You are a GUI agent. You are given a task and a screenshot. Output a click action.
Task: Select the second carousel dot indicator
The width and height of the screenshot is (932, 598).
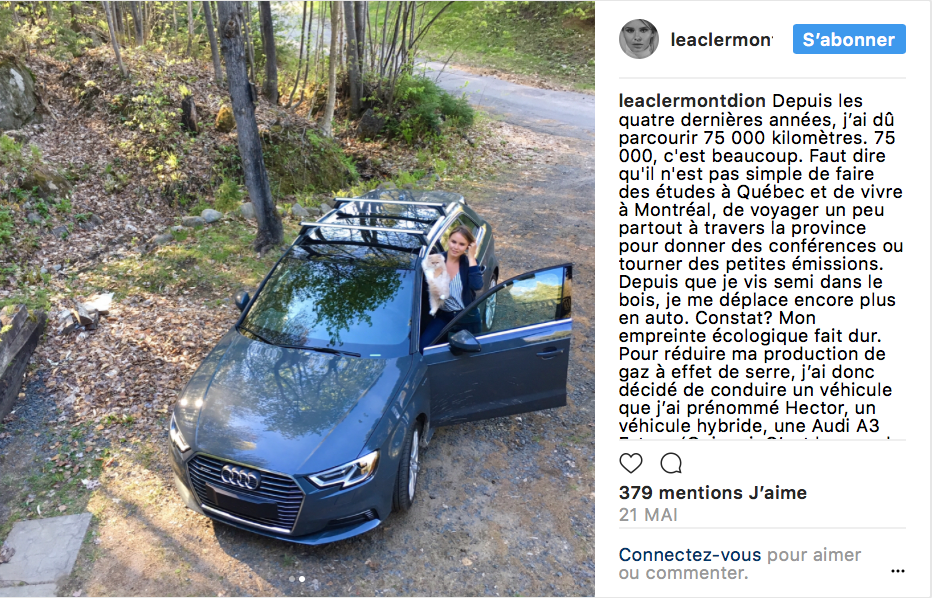click(x=302, y=578)
